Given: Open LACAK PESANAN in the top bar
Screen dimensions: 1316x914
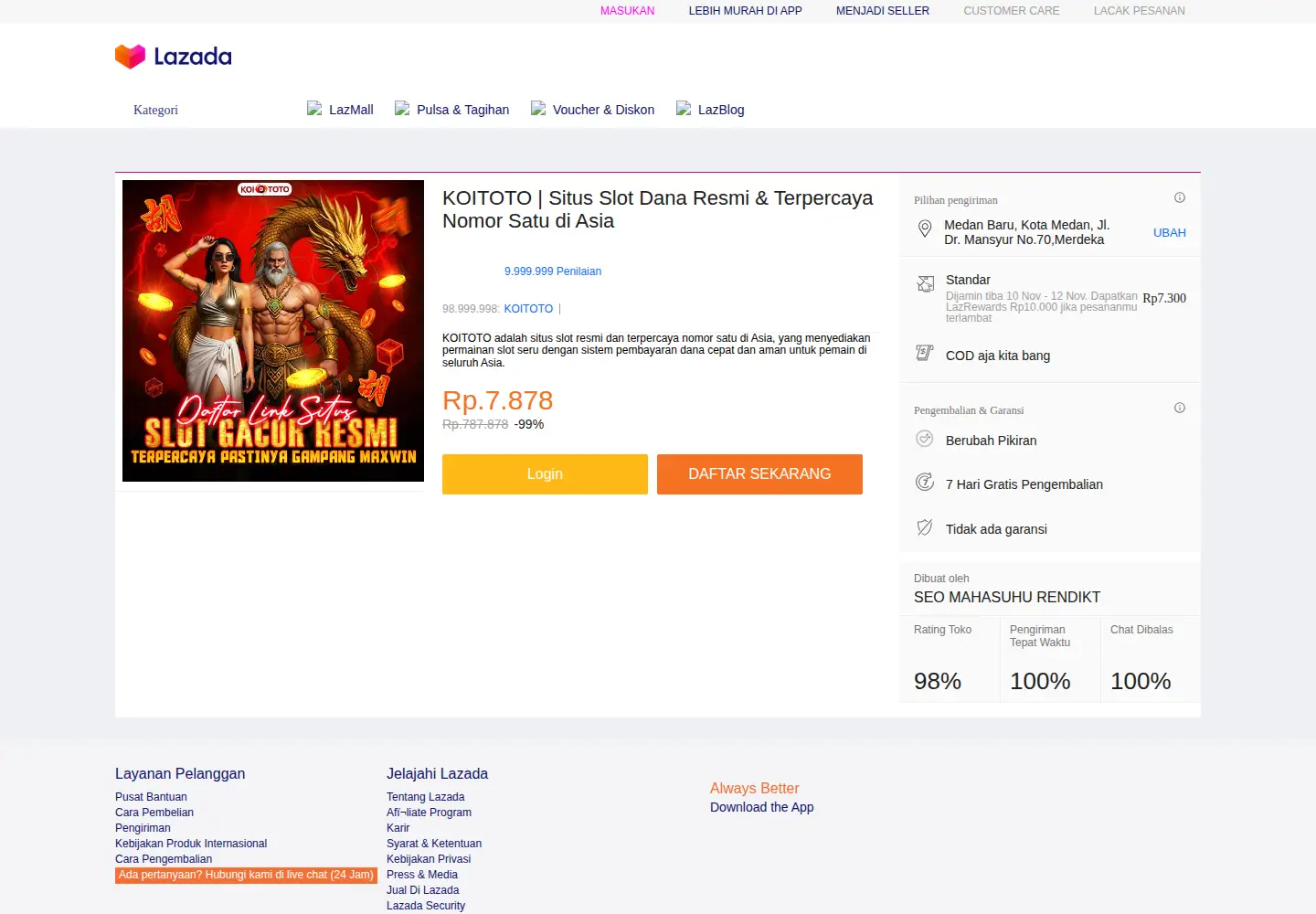Looking at the screenshot, I should [1140, 11].
